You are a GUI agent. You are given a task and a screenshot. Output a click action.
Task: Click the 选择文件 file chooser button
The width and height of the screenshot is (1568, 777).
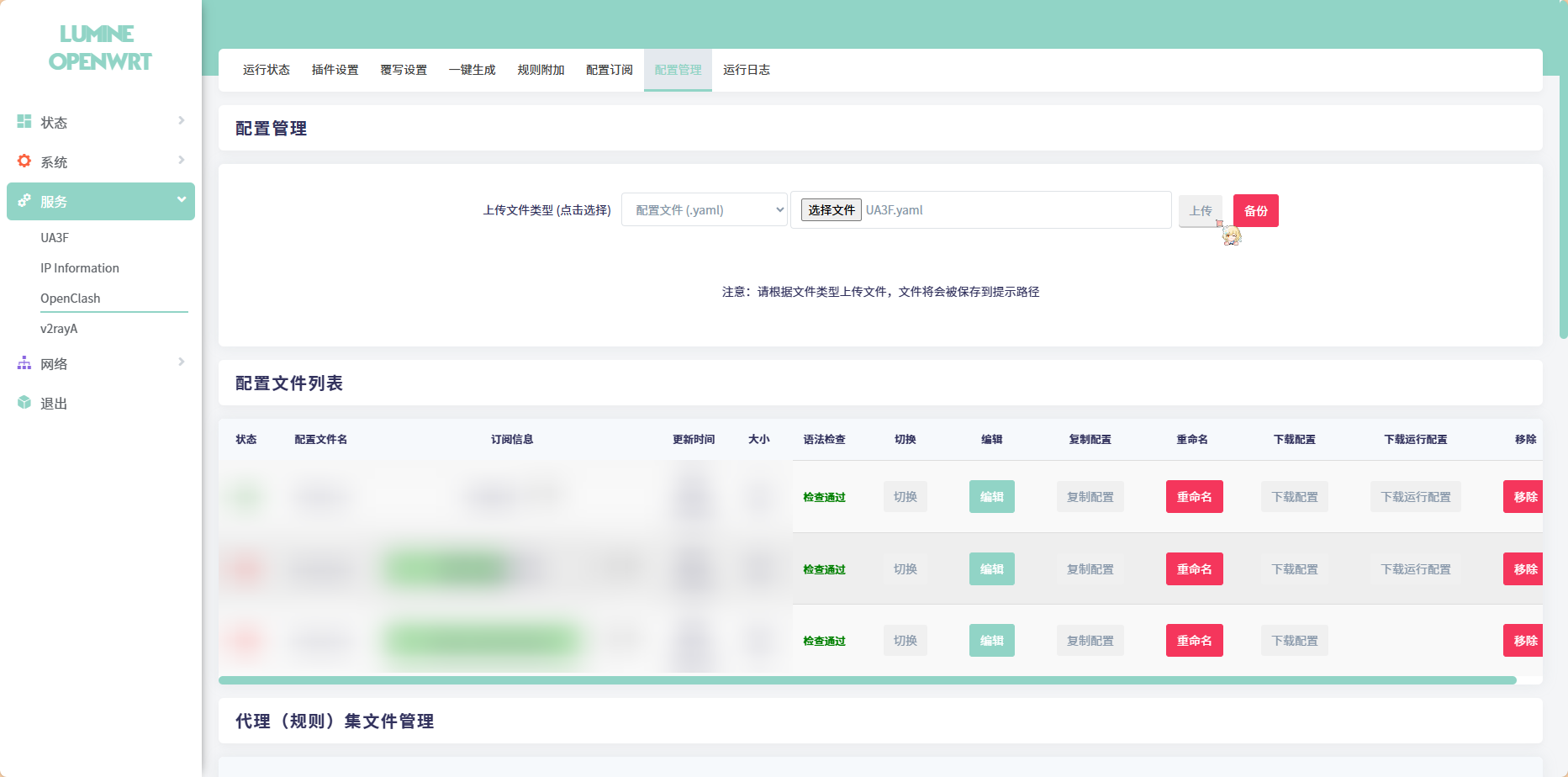click(831, 210)
